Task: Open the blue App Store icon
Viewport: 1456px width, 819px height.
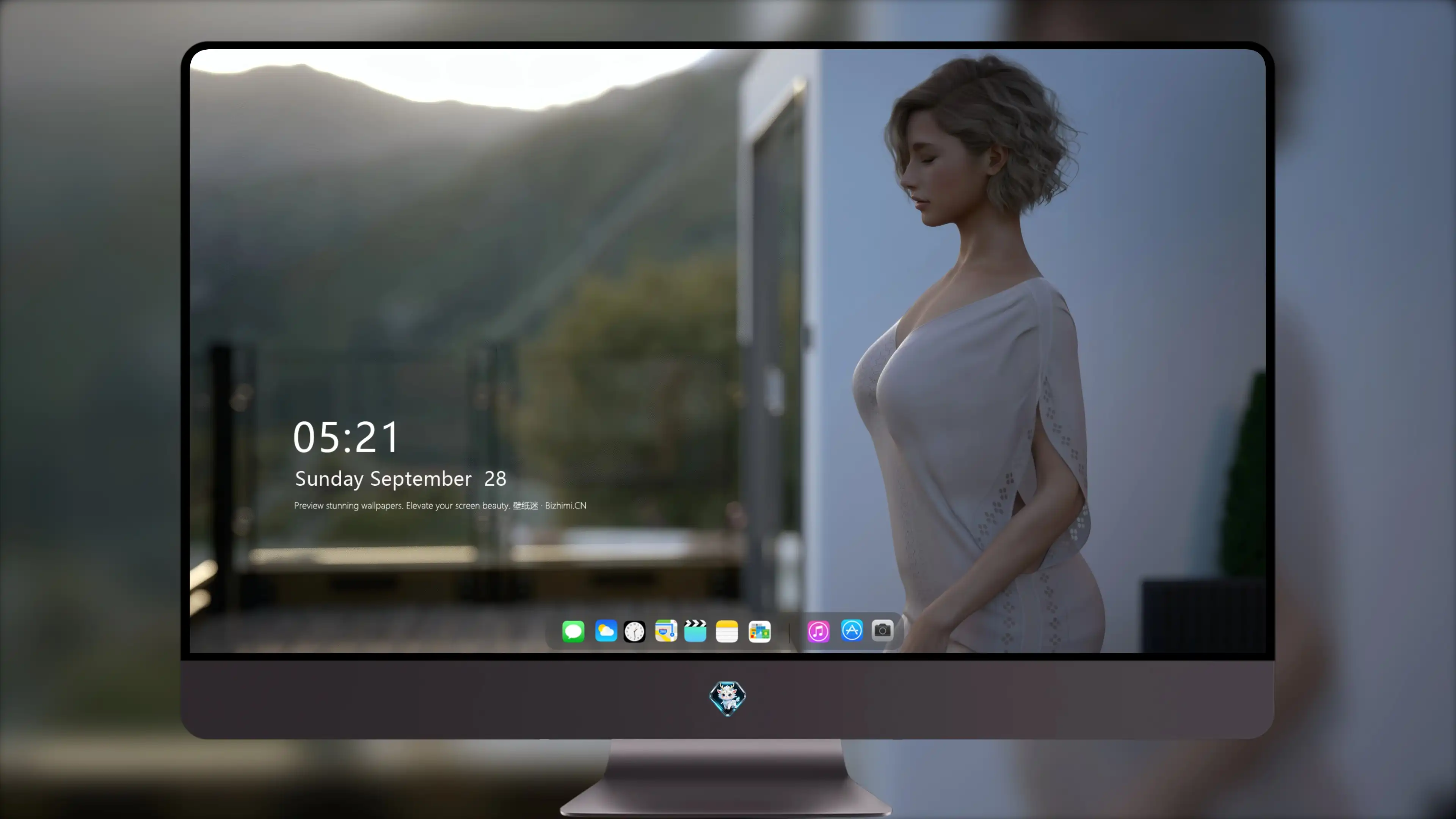Action: coord(852,630)
